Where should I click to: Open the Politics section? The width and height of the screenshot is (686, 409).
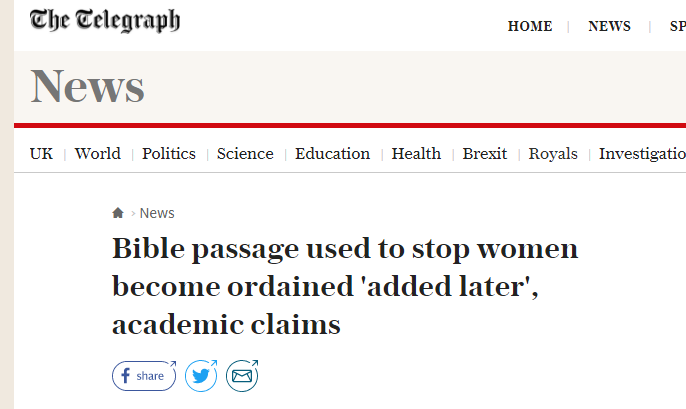[x=169, y=154]
